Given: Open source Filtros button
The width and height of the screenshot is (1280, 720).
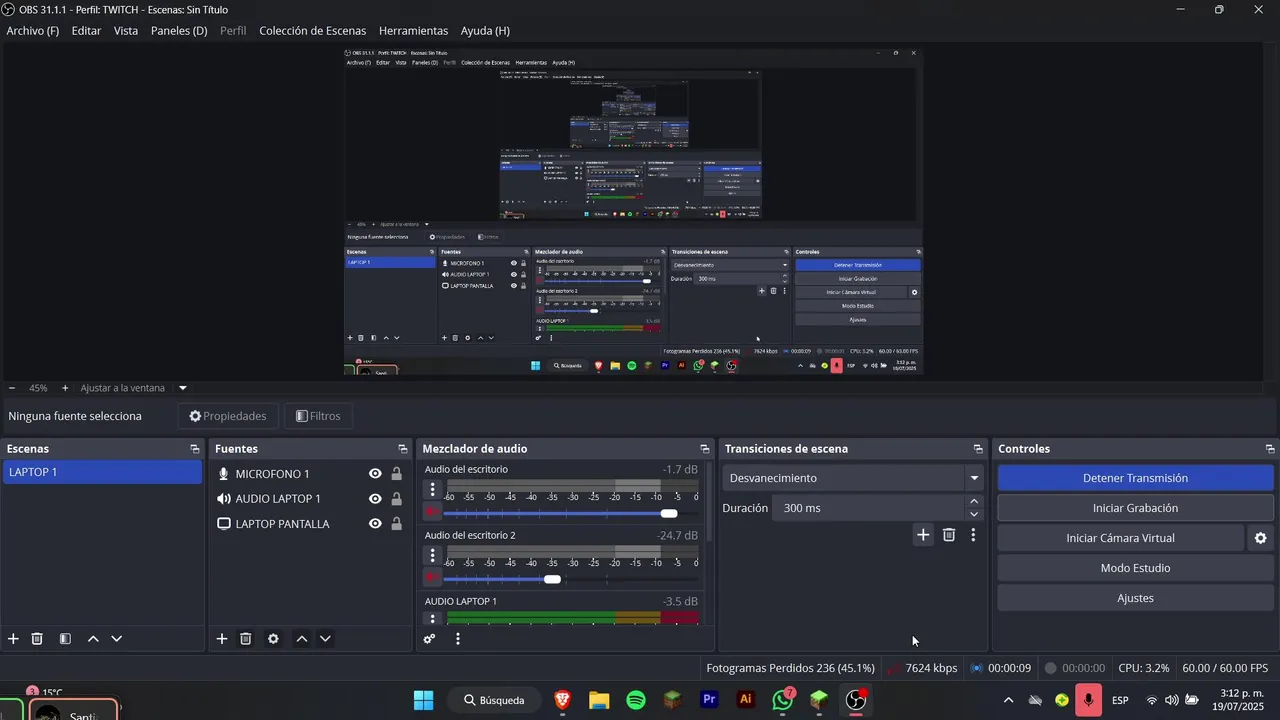Looking at the screenshot, I should click(x=318, y=416).
